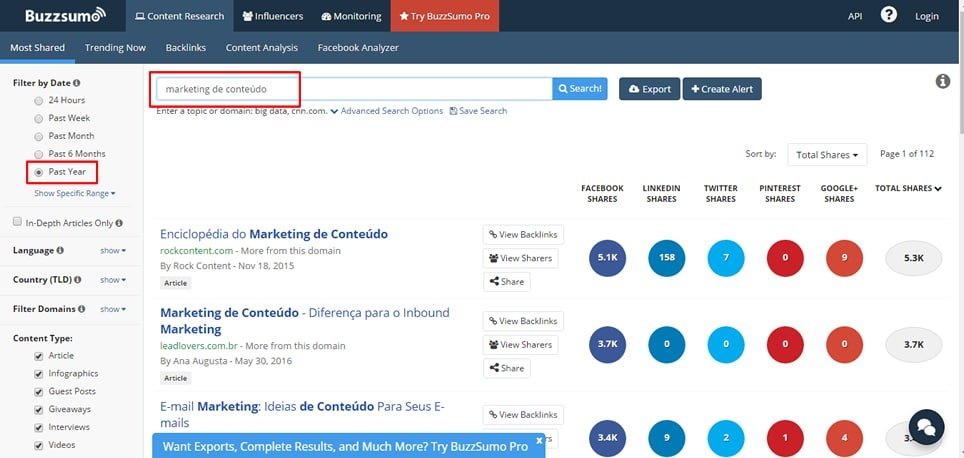The width and height of the screenshot is (964, 458).
Task: Select the Past Month date filter
Action: coord(39,136)
